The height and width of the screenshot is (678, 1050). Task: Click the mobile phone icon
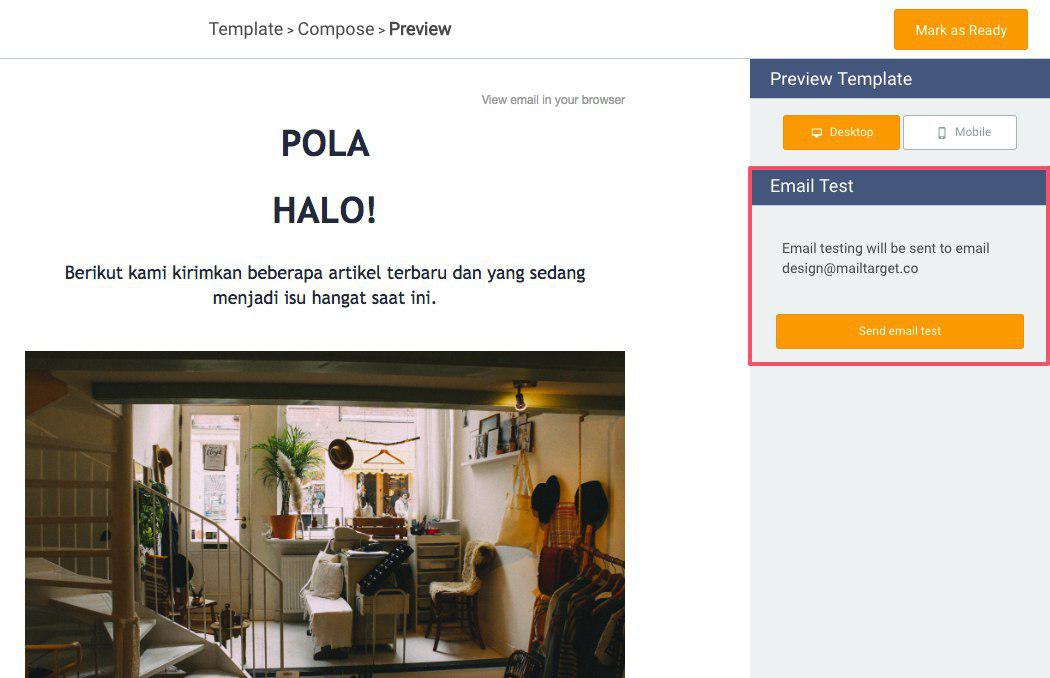[942, 133]
